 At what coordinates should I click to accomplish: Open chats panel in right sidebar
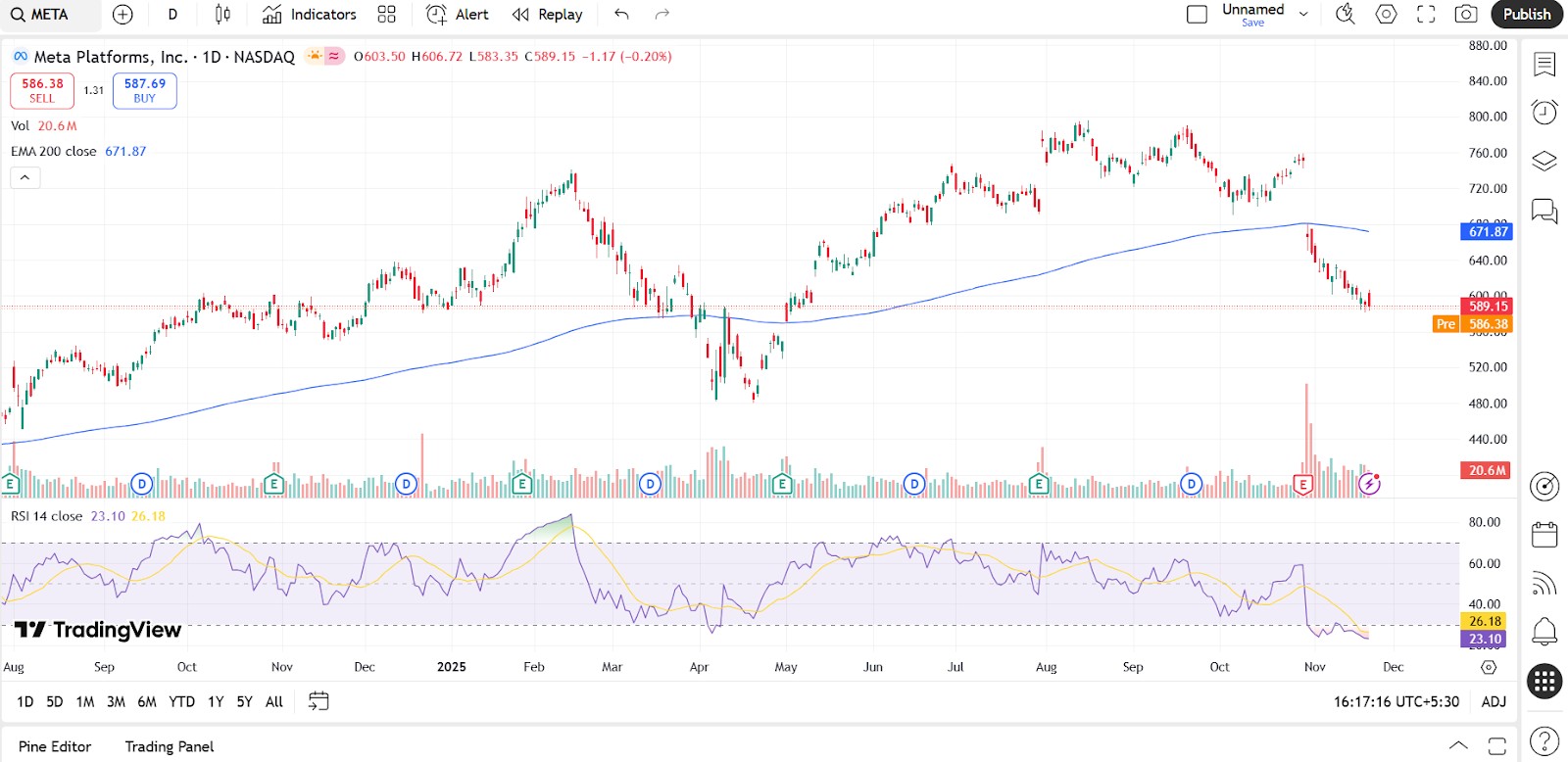tap(1544, 211)
